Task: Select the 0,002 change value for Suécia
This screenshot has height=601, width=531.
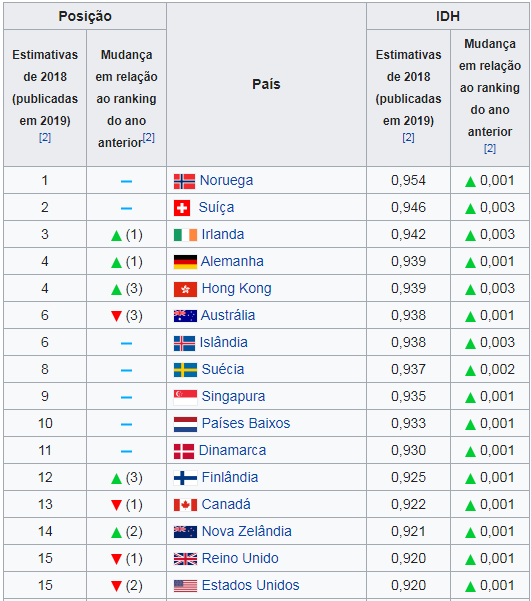Action: pos(497,369)
